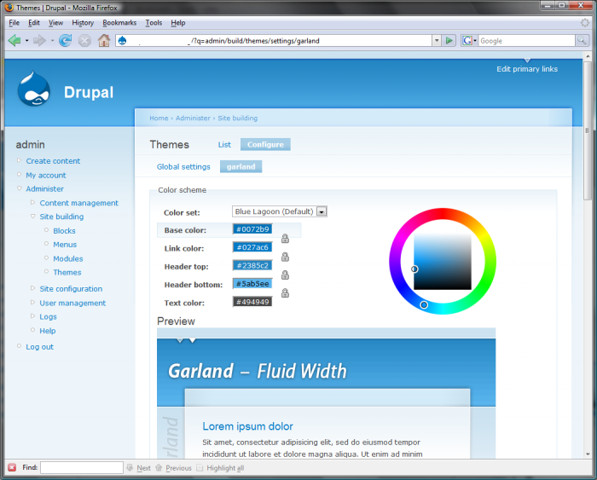Click the Find Next arrow icon

point(130,467)
